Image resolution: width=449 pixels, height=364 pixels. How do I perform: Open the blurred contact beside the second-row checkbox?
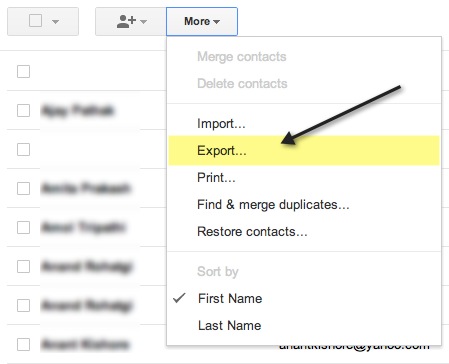click(77, 111)
